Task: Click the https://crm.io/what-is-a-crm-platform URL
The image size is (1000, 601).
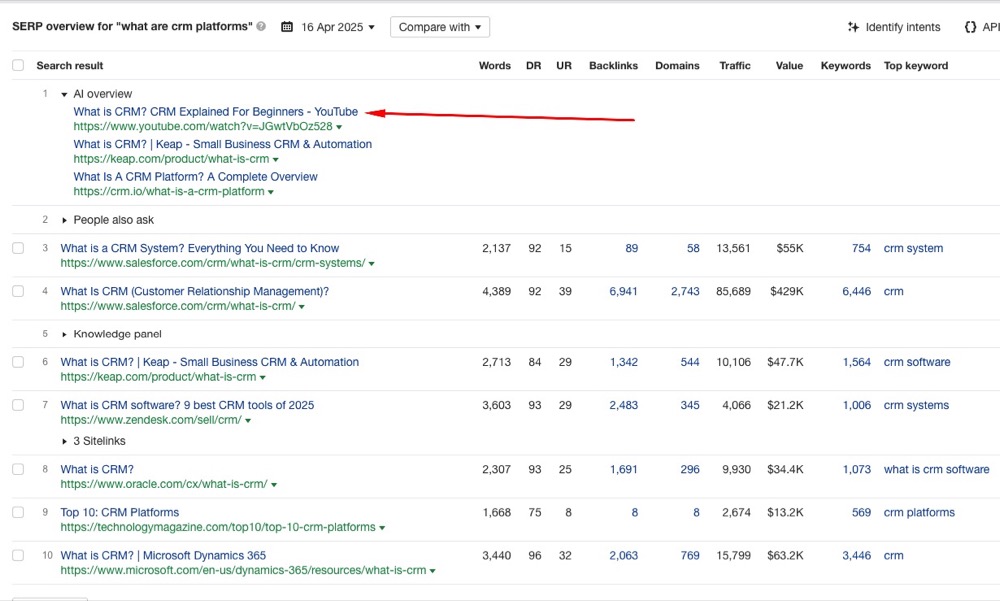Action: point(169,191)
